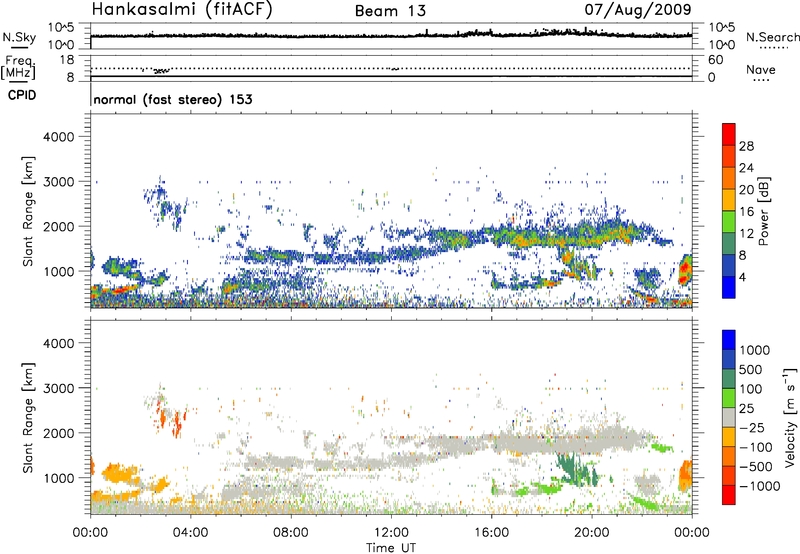This screenshot has width=800, height=554.
Task: Click the orange 20–24 dB Power bar segment
Action: click(729, 178)
